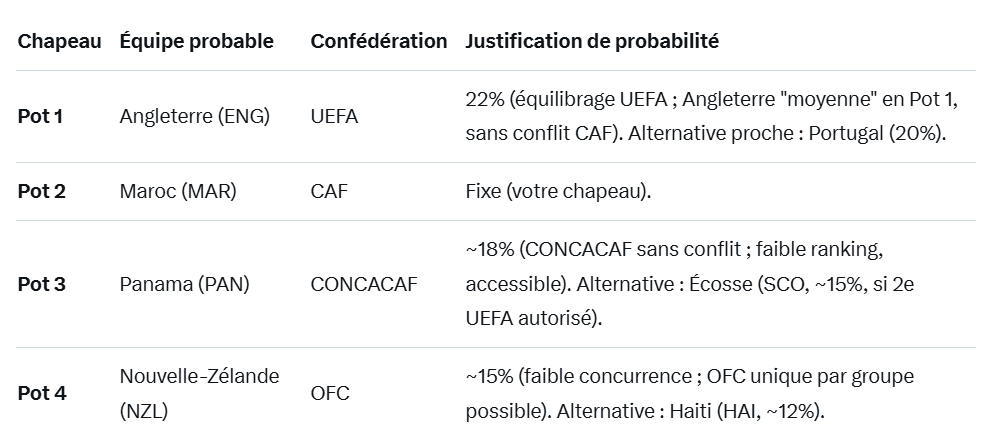
Task: Select the UEFA confederation cell
Action: coord(334,116)
